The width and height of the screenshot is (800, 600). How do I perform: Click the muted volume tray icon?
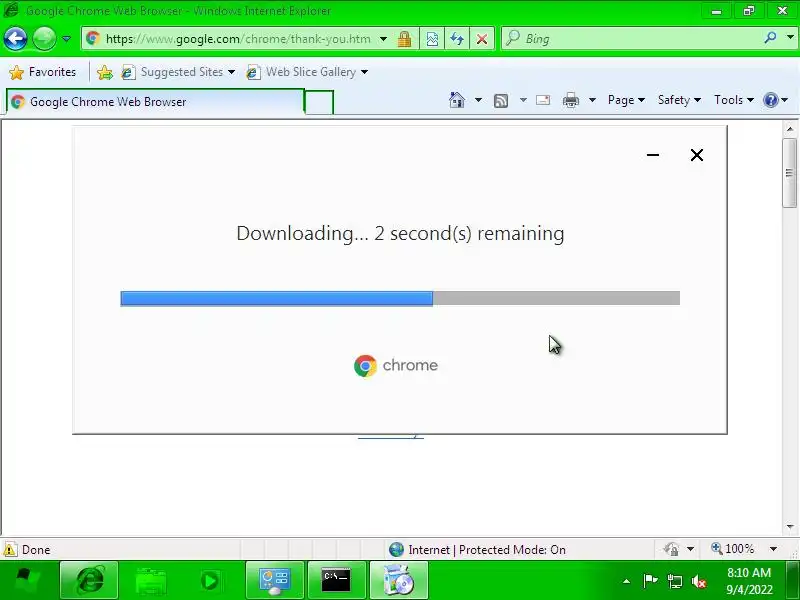pyautogui.click(x=698, y=581)
